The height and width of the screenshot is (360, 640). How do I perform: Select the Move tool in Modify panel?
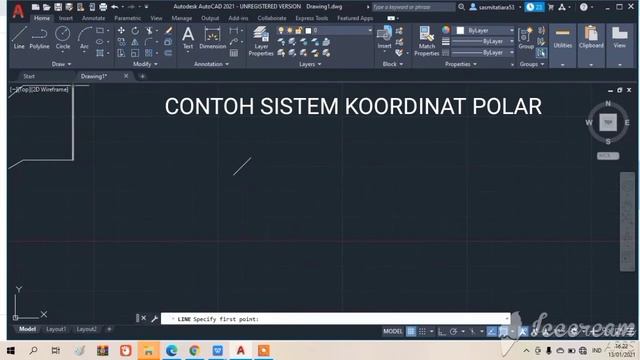pyautogui.click(x=121, y=31)
